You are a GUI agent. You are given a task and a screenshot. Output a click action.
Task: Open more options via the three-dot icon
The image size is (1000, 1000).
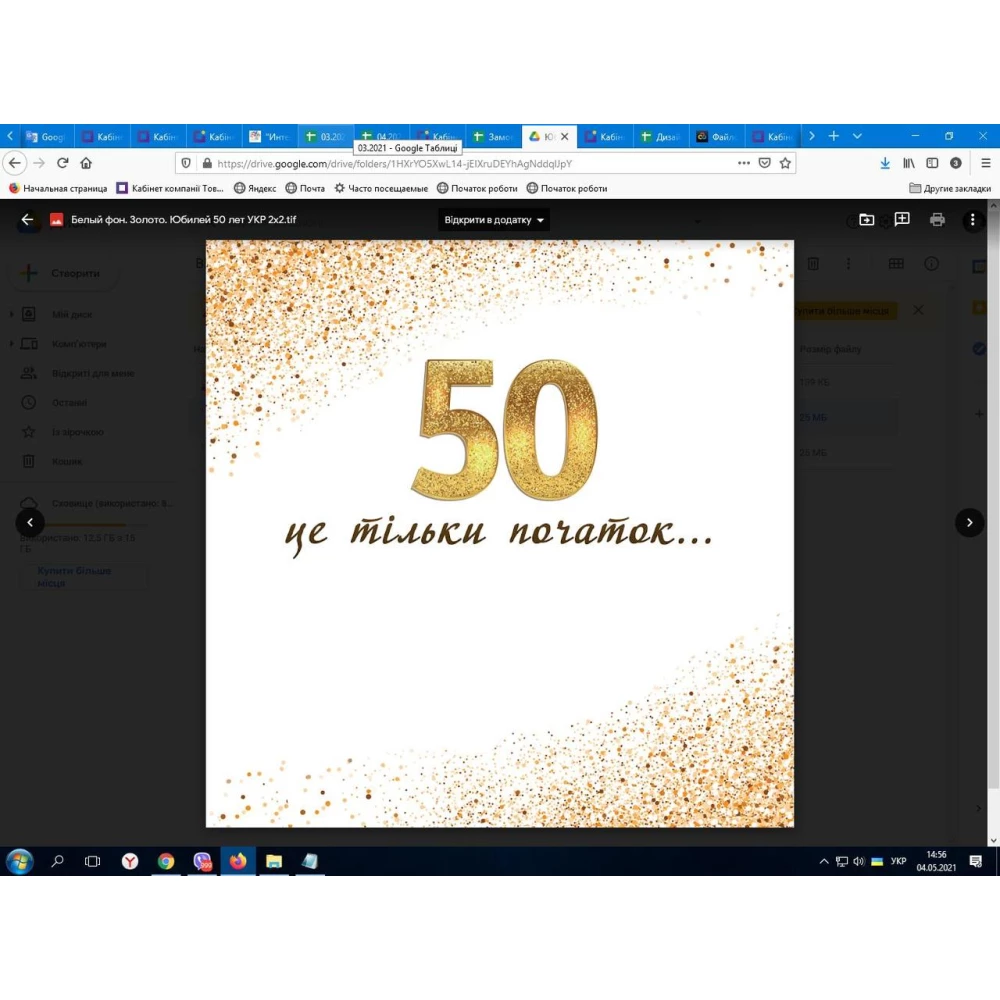[x=973, y=219]
